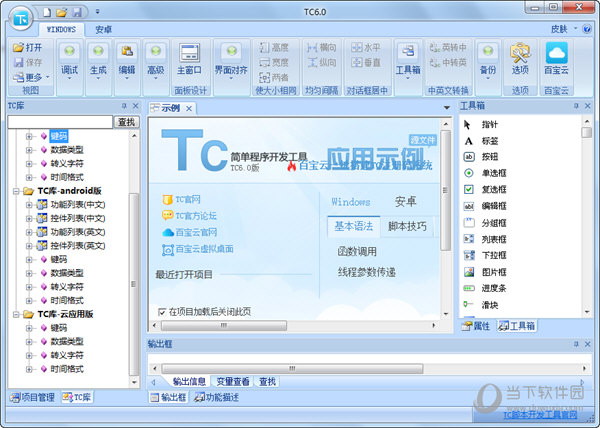
Task: Click the help question icon
Action: (x=587, y=29)
